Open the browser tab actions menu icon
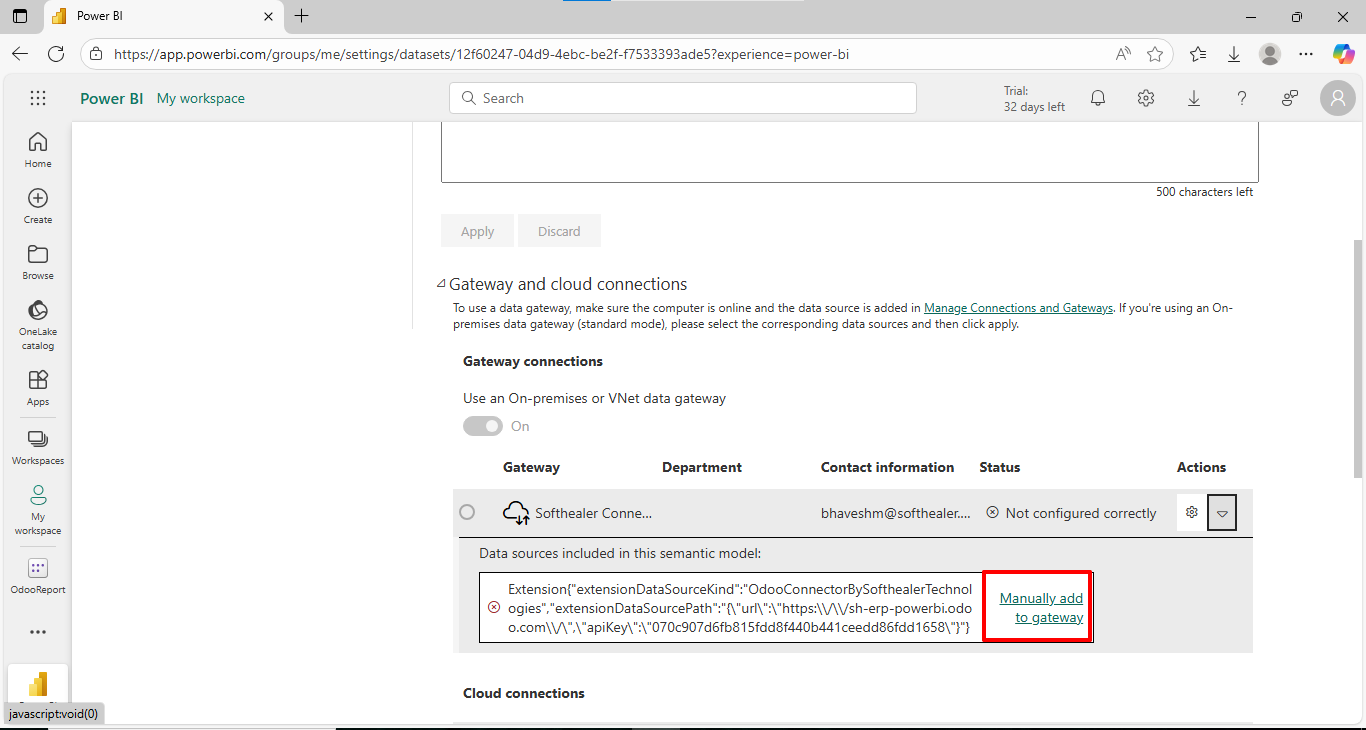This screenshot has height=730, width=1366. pyautogui.click(x=20, y=16)
